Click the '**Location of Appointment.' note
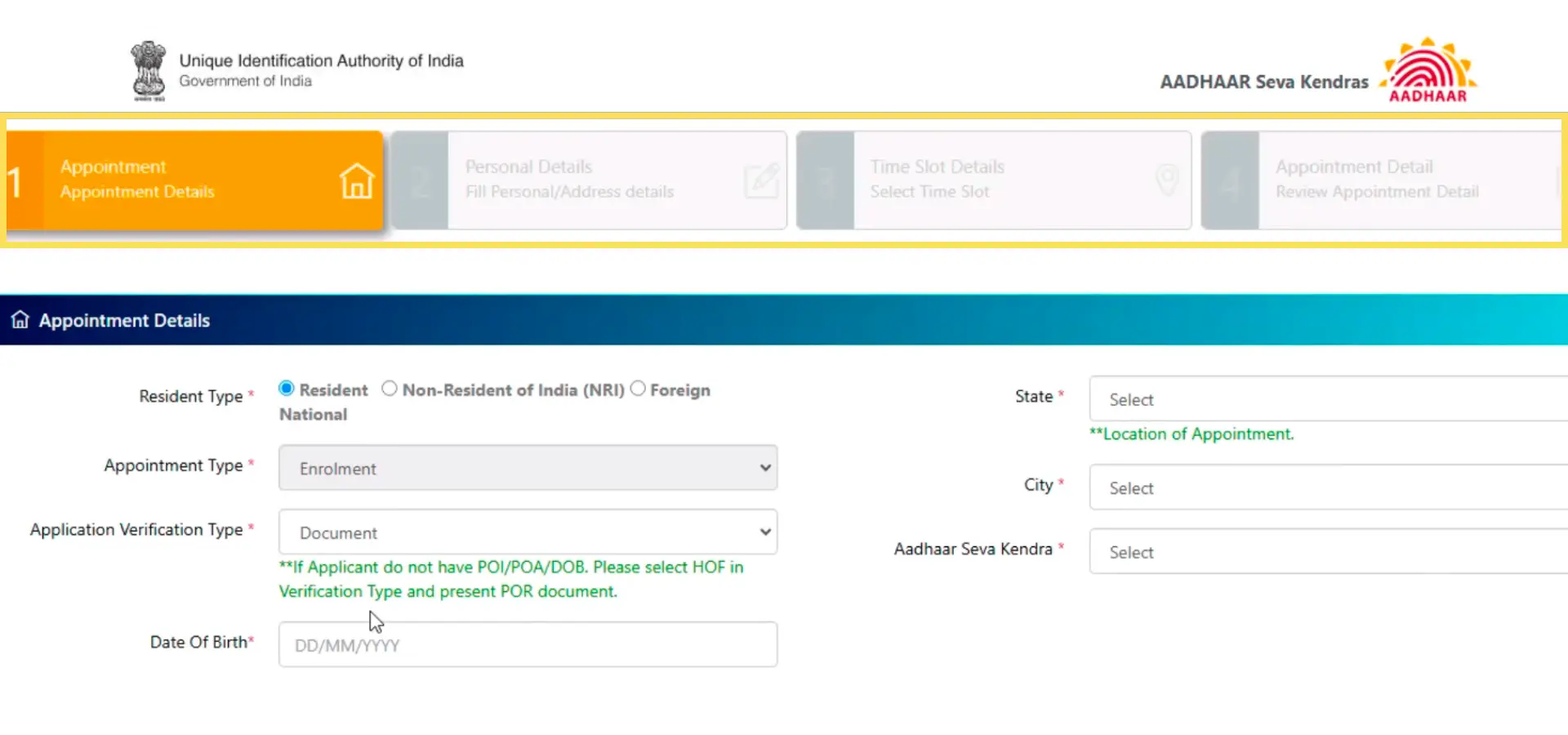Viewport: 1568px width, 735px height. pyautogui.click(x=1192, y=434)
